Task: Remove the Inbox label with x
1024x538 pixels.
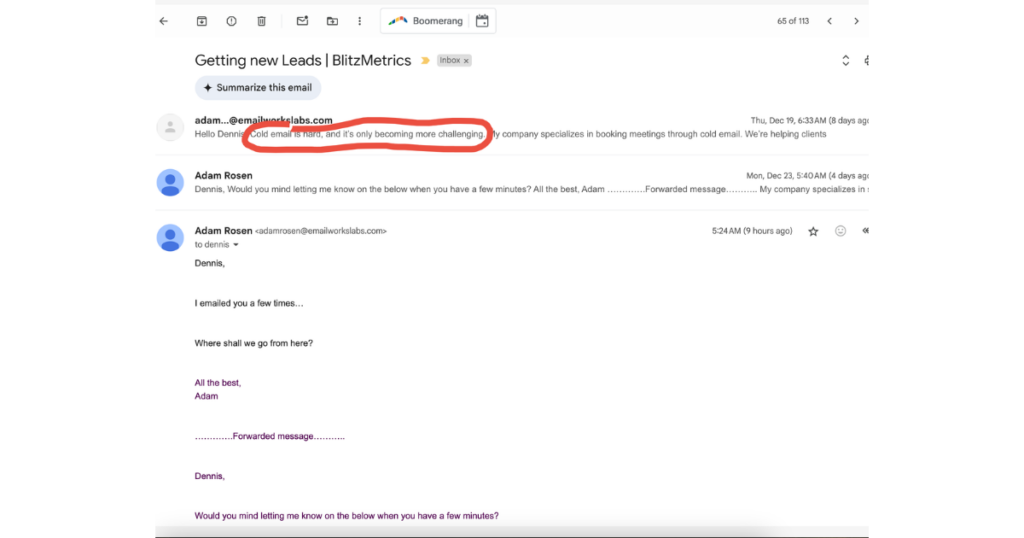Action: (466, 61)
